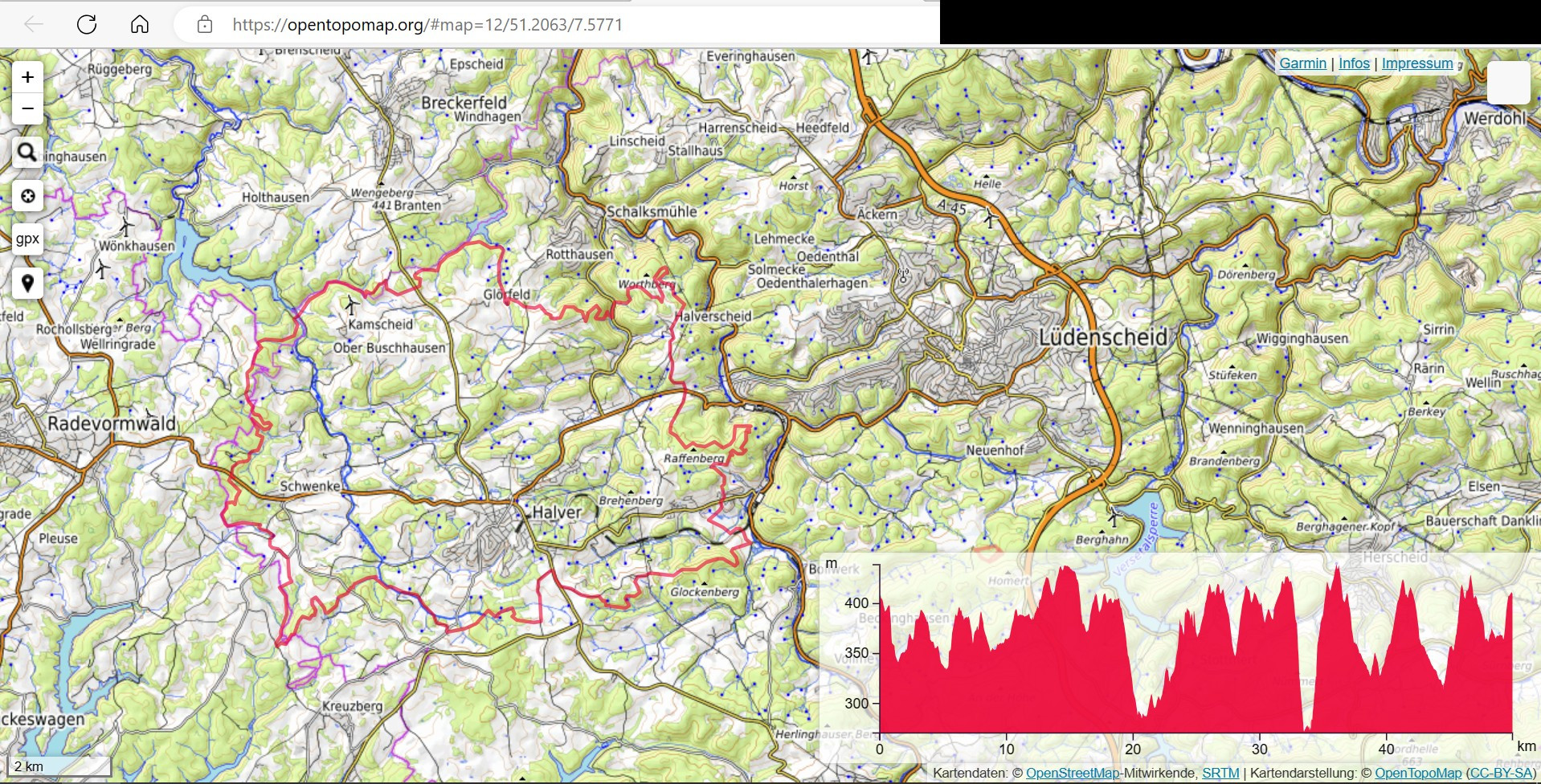Activate the locate-me crosshair button
Image resolution: width=1541 pixels, height=784 pixels.
(x=27, y=196)
